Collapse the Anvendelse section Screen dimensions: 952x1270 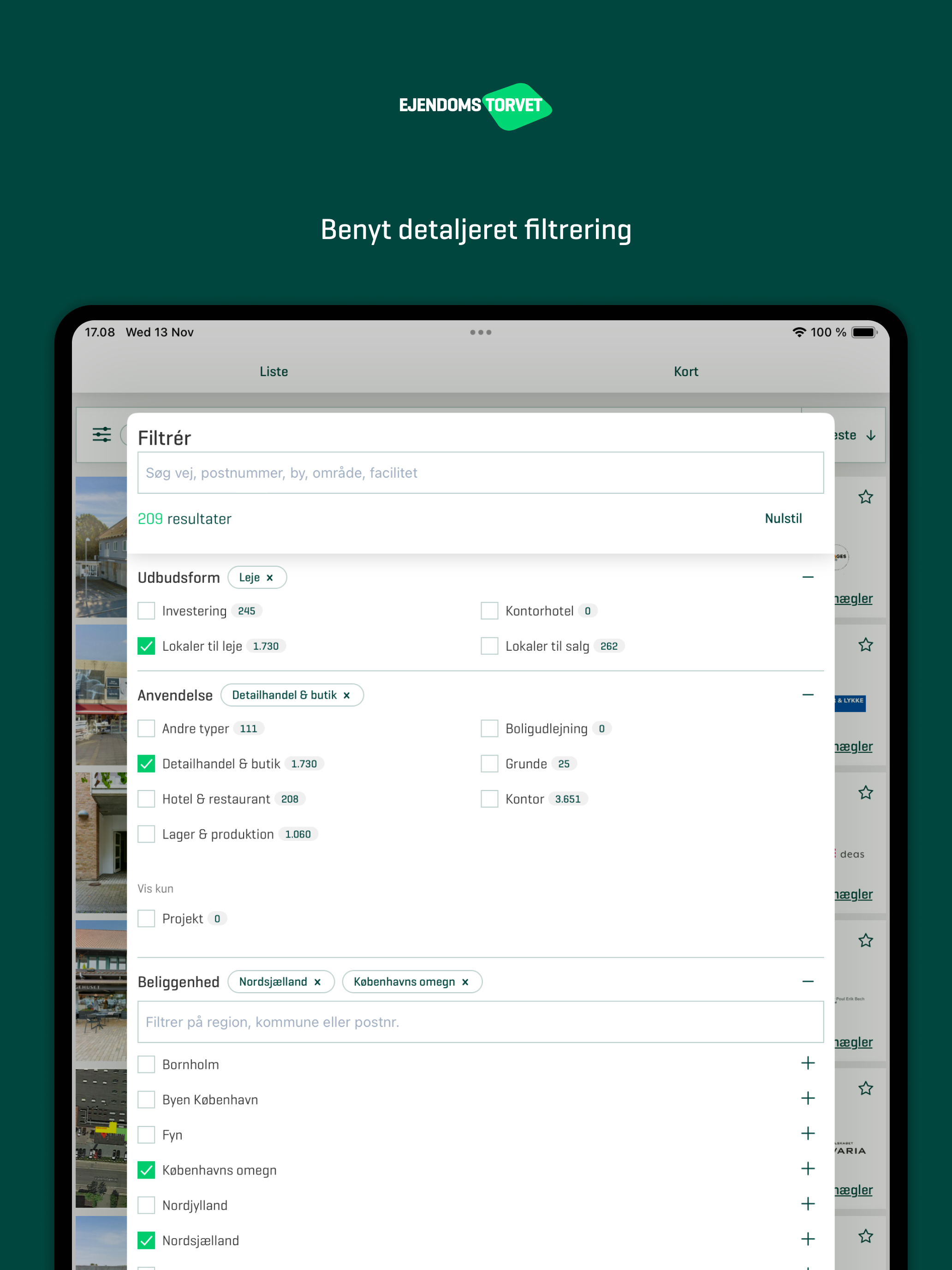(x=808, y=695)
